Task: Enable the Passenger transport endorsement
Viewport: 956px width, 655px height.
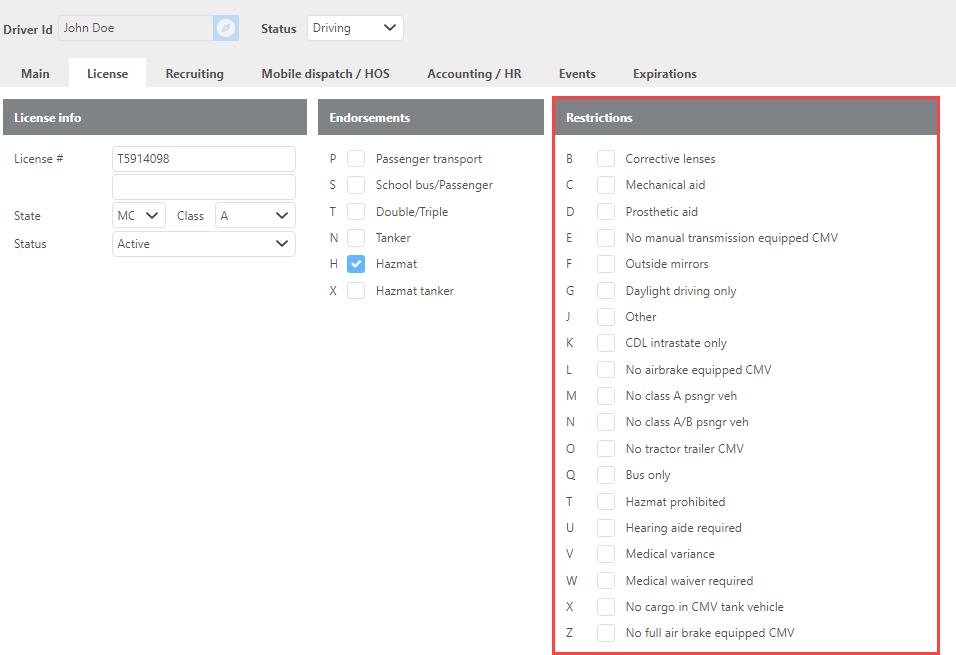Action: coord(356,159)
